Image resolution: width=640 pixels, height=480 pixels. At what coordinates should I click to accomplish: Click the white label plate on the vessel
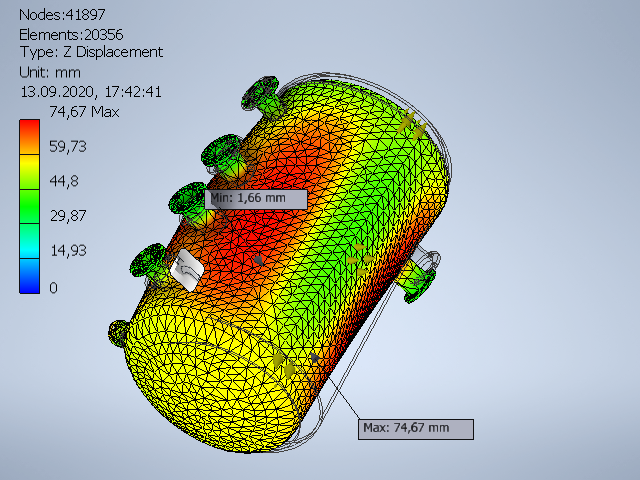coord(187,270)
